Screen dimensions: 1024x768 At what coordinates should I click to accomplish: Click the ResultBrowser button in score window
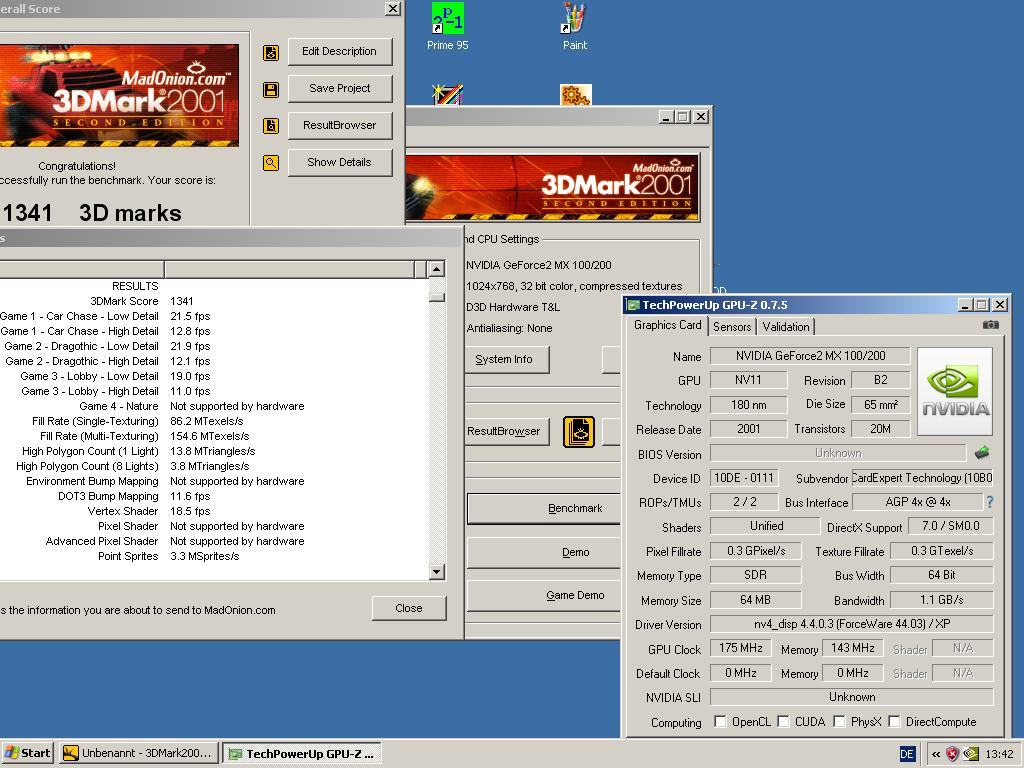click(x=340, y=125)
